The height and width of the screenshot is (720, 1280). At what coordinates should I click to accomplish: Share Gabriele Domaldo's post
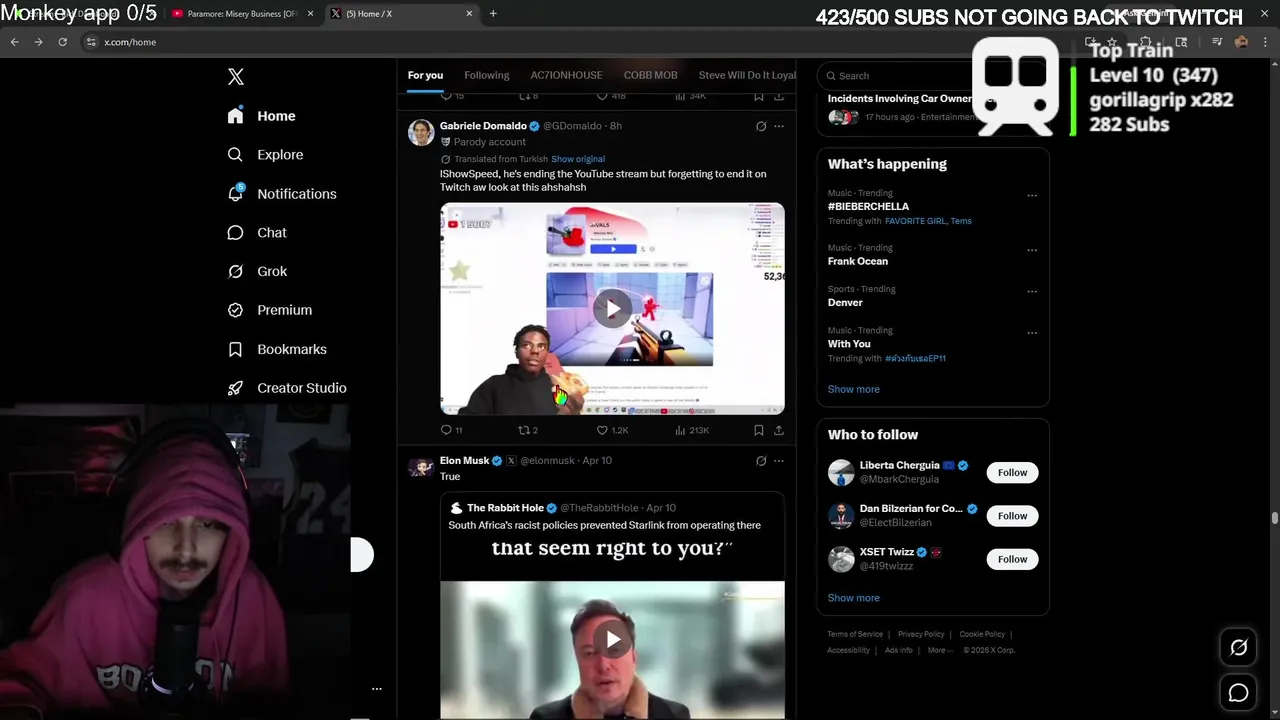pyautogui.click(x=779, y=430)
